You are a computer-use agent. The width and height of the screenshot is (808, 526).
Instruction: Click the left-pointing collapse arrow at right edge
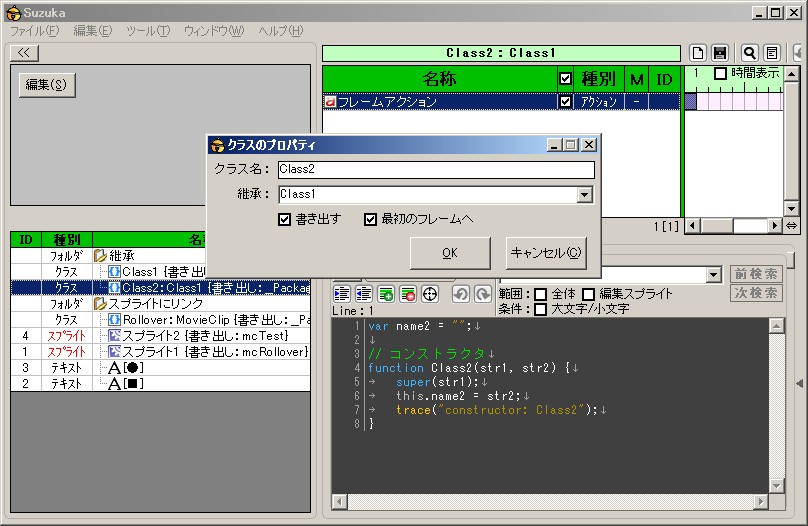click(x=799, y=383)
